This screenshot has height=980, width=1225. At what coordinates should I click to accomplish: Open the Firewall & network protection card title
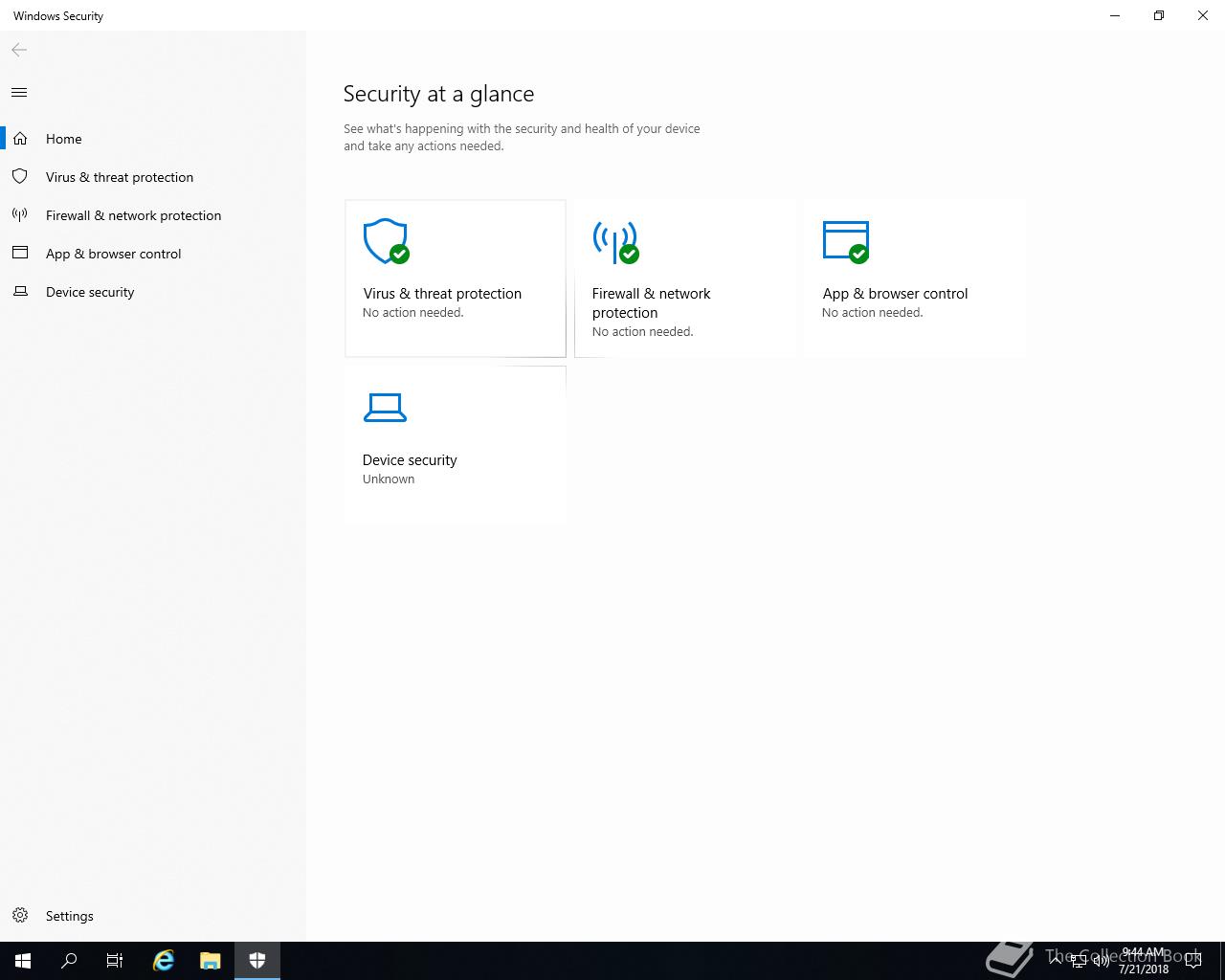coord(651,303)
